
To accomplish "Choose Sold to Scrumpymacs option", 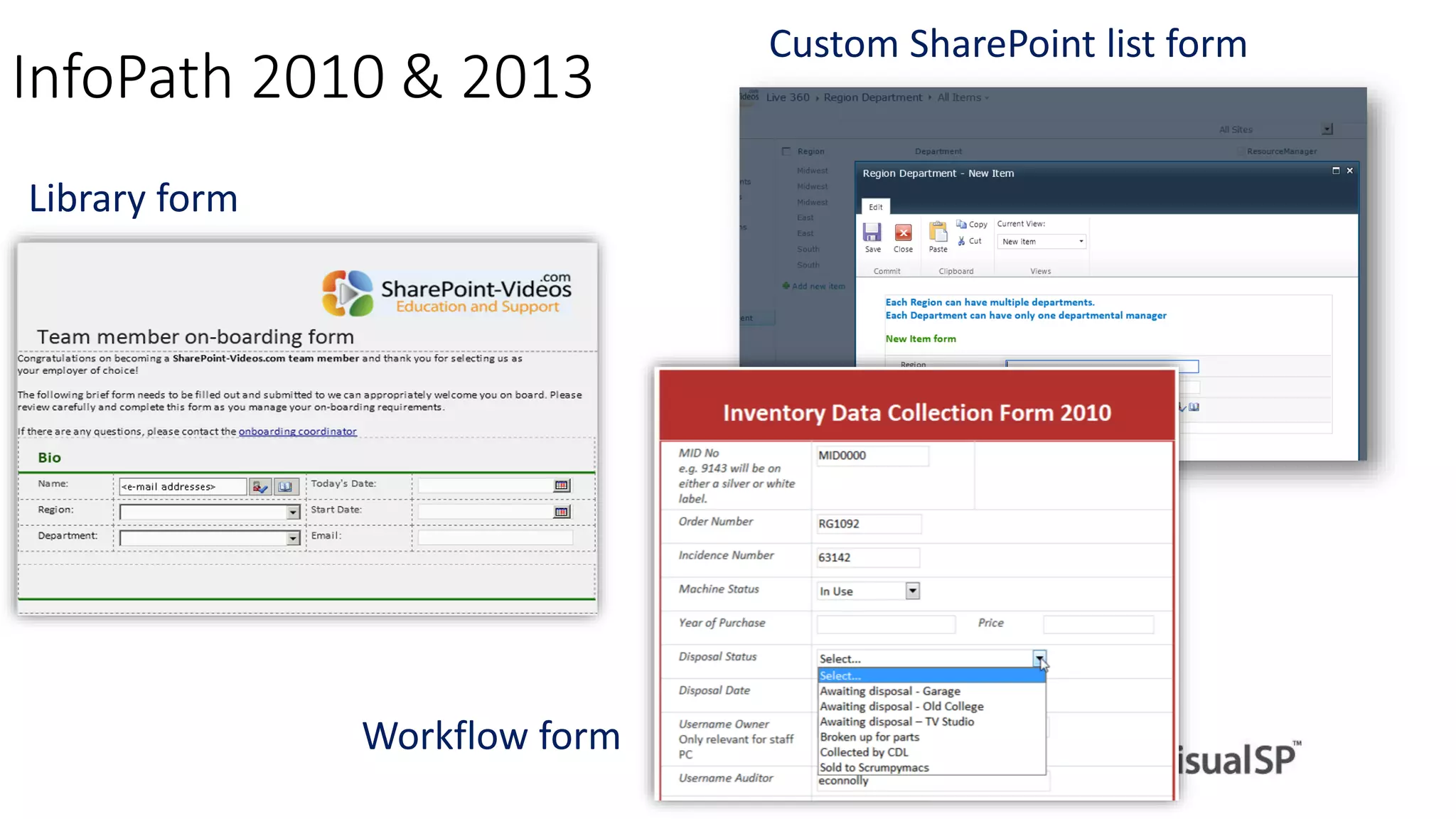I will click(932, 768).
